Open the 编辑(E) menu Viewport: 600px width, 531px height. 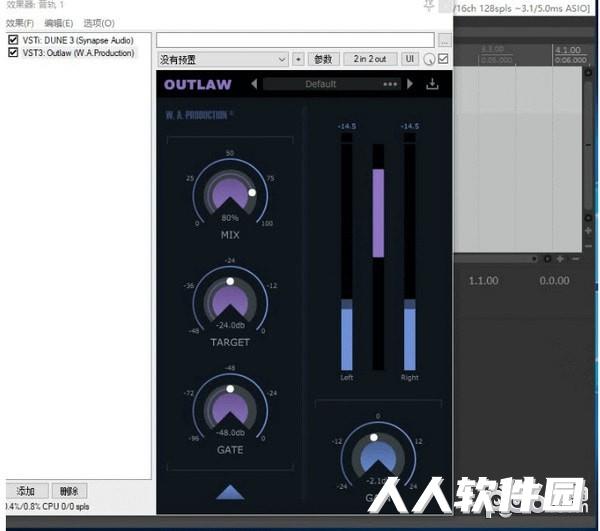pyautogui.click(x=59, y=23)
